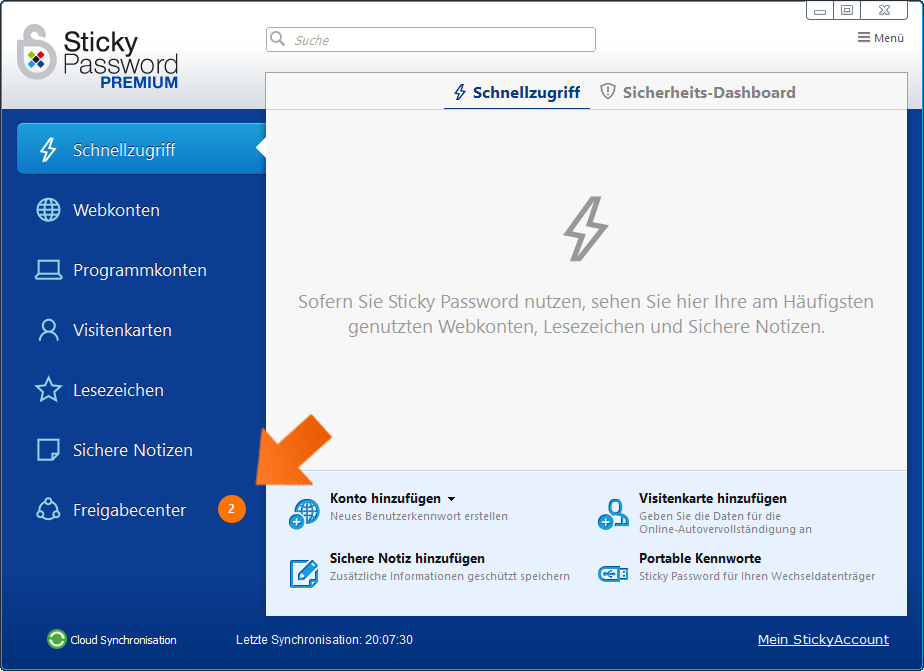The width and height of the screenshot is (924, 671).
Task: Close the Sticky Password window
Action: (x=884, y=11)
